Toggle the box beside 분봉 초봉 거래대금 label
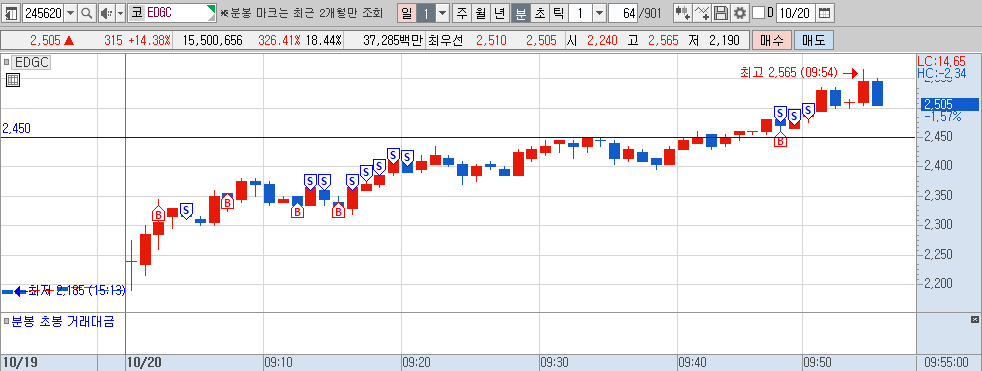 pos(6,321)
